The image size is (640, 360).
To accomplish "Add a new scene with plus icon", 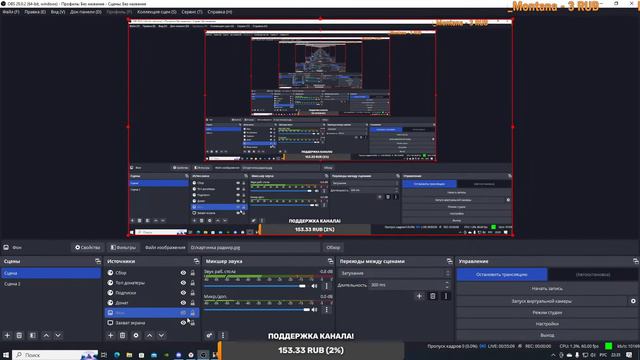I will pyautogui.click(x=7, y=335).
